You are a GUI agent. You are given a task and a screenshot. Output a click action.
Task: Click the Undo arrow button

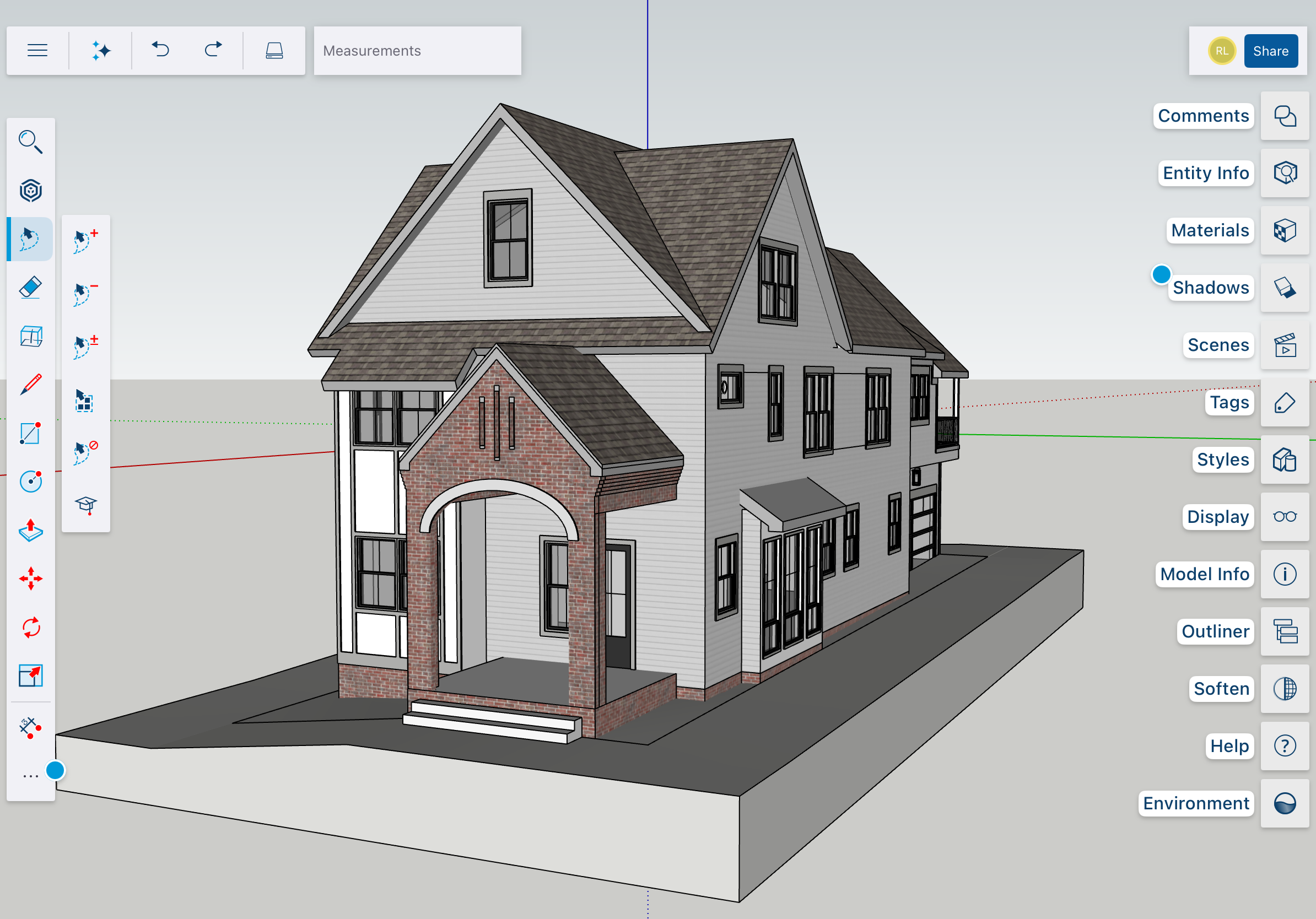coord(160,51)
